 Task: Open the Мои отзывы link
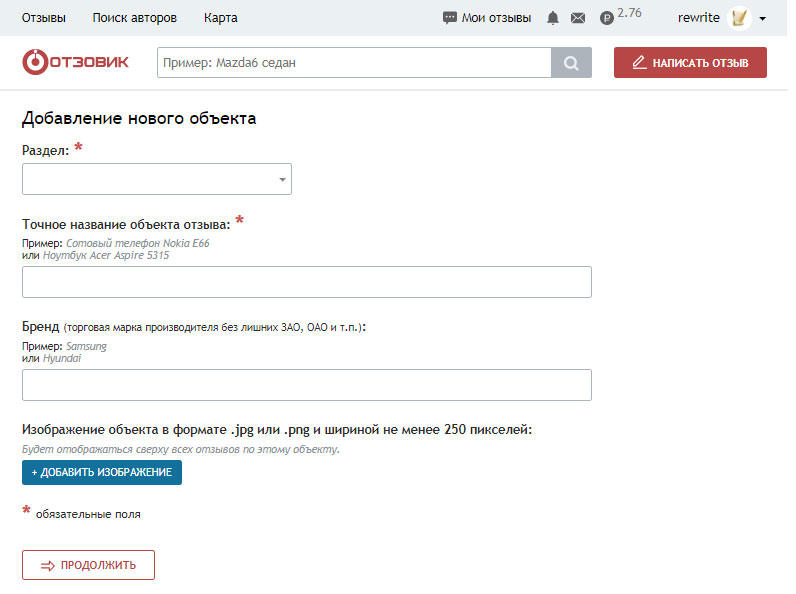[496, 18]
